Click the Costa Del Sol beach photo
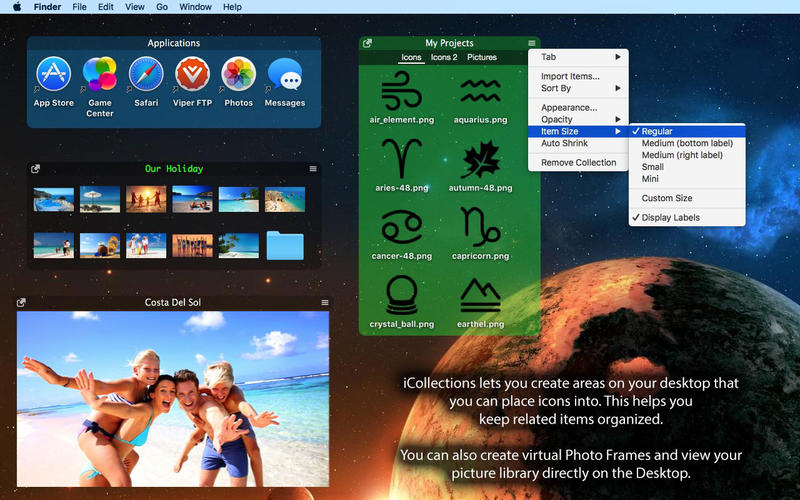Viewport: 800px width, 500px height. 173,398
